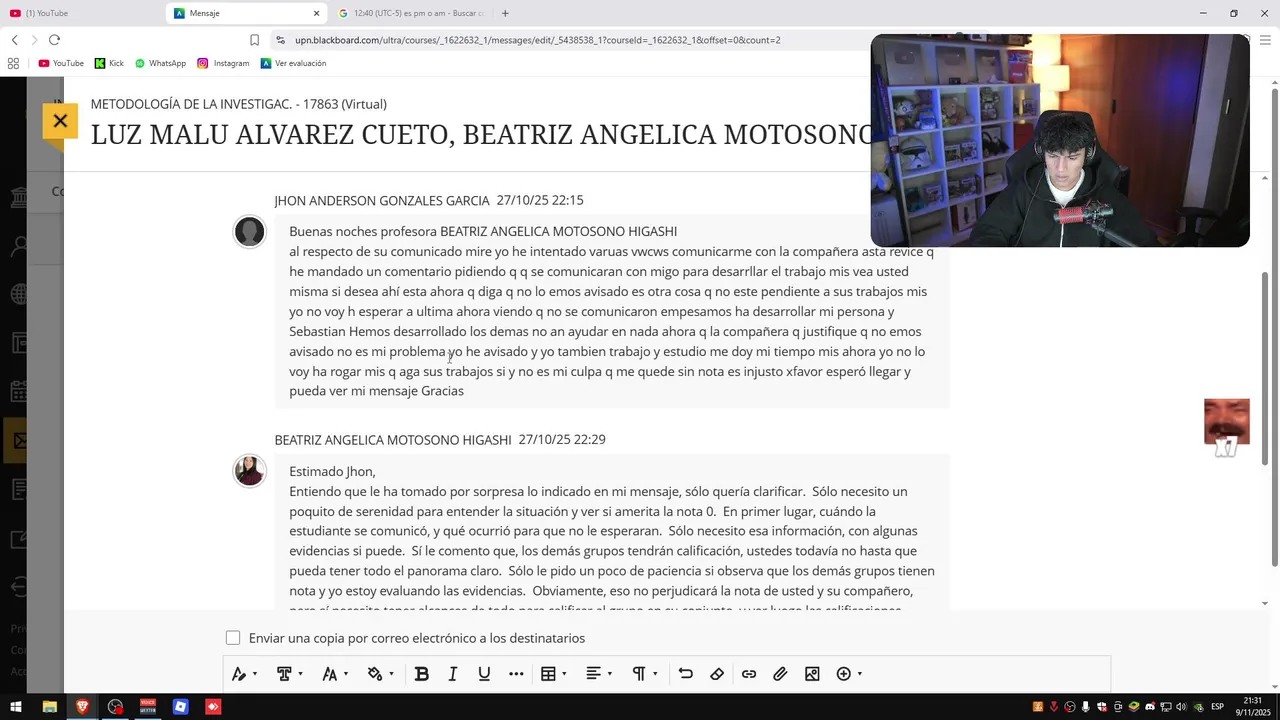1280x720 pixels.
Task: Open the text color fill dropdown
Action: (x=380, y=674)
